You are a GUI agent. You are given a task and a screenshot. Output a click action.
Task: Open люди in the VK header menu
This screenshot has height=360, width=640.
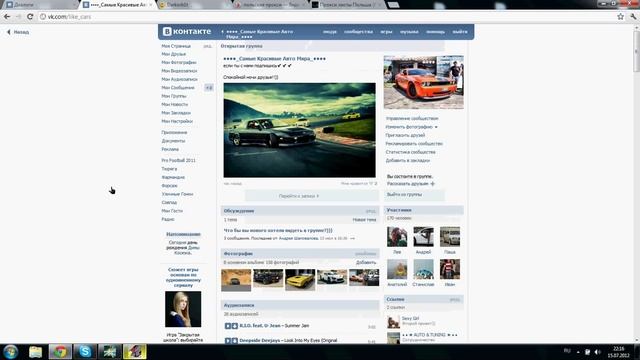[x=330, y=31]
